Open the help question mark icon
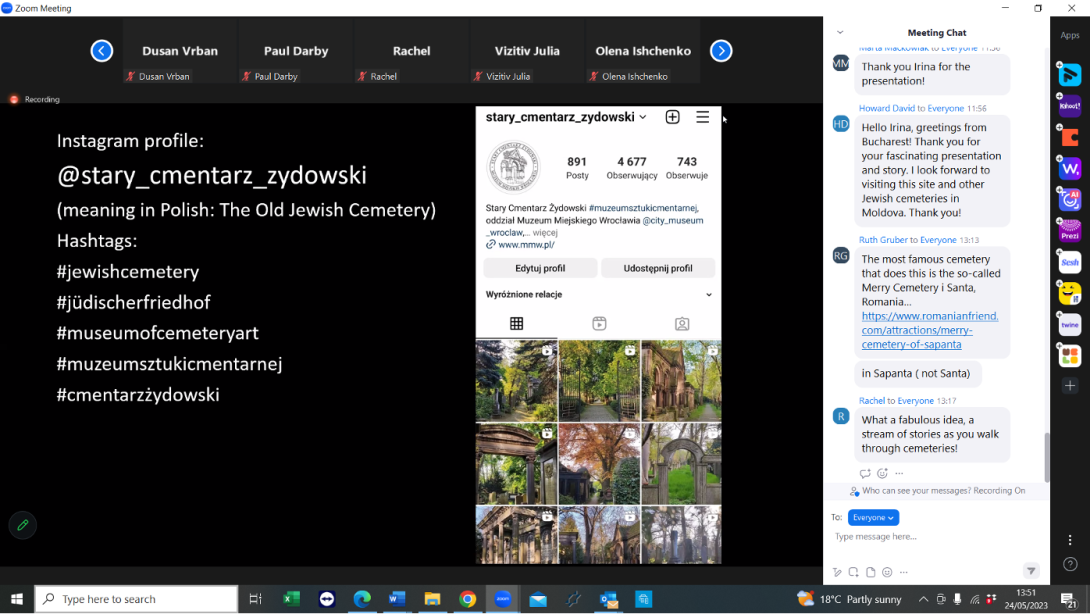 point(1070,565)
